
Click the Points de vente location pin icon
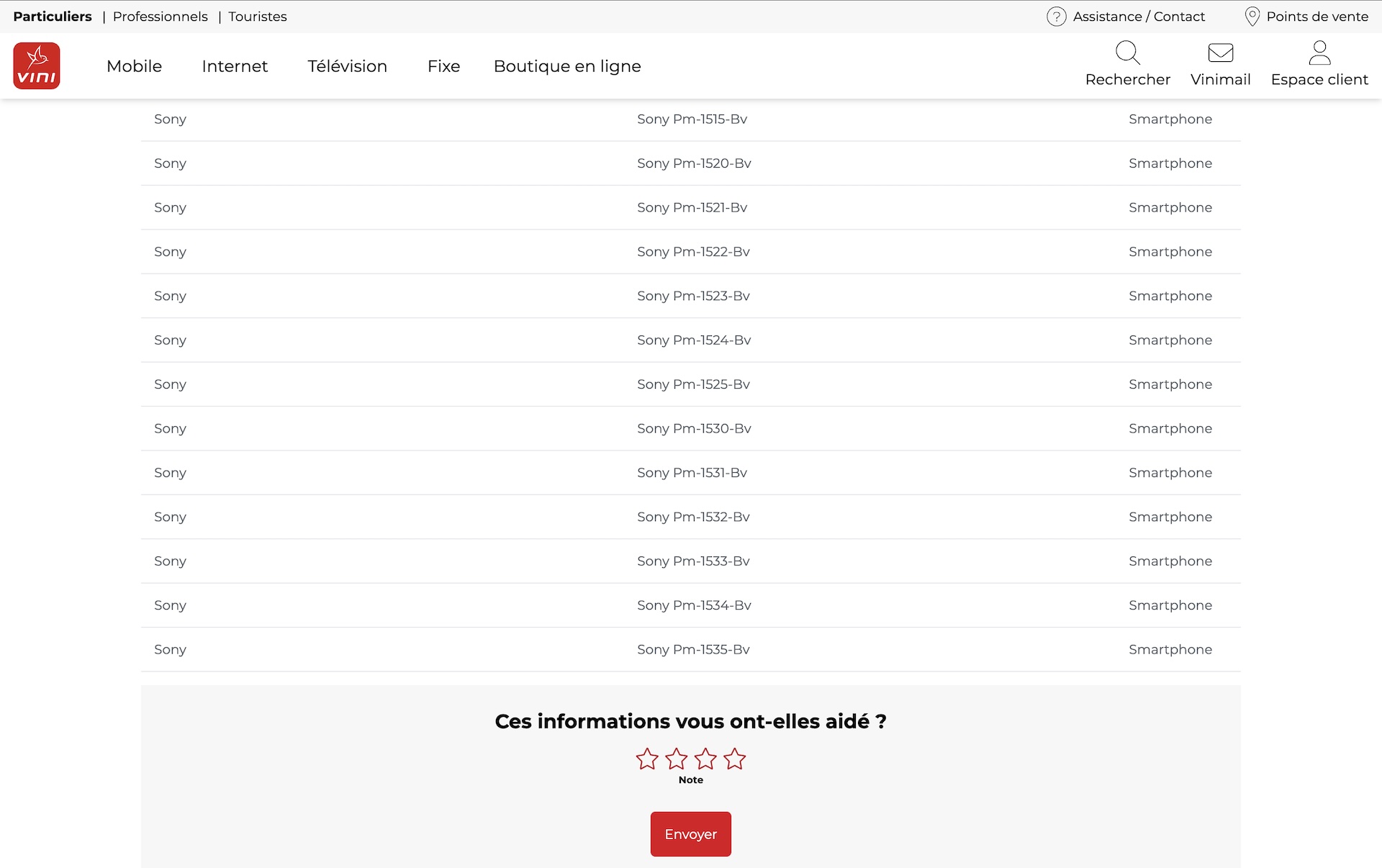pyautogui.click(x=1252, y=17)
